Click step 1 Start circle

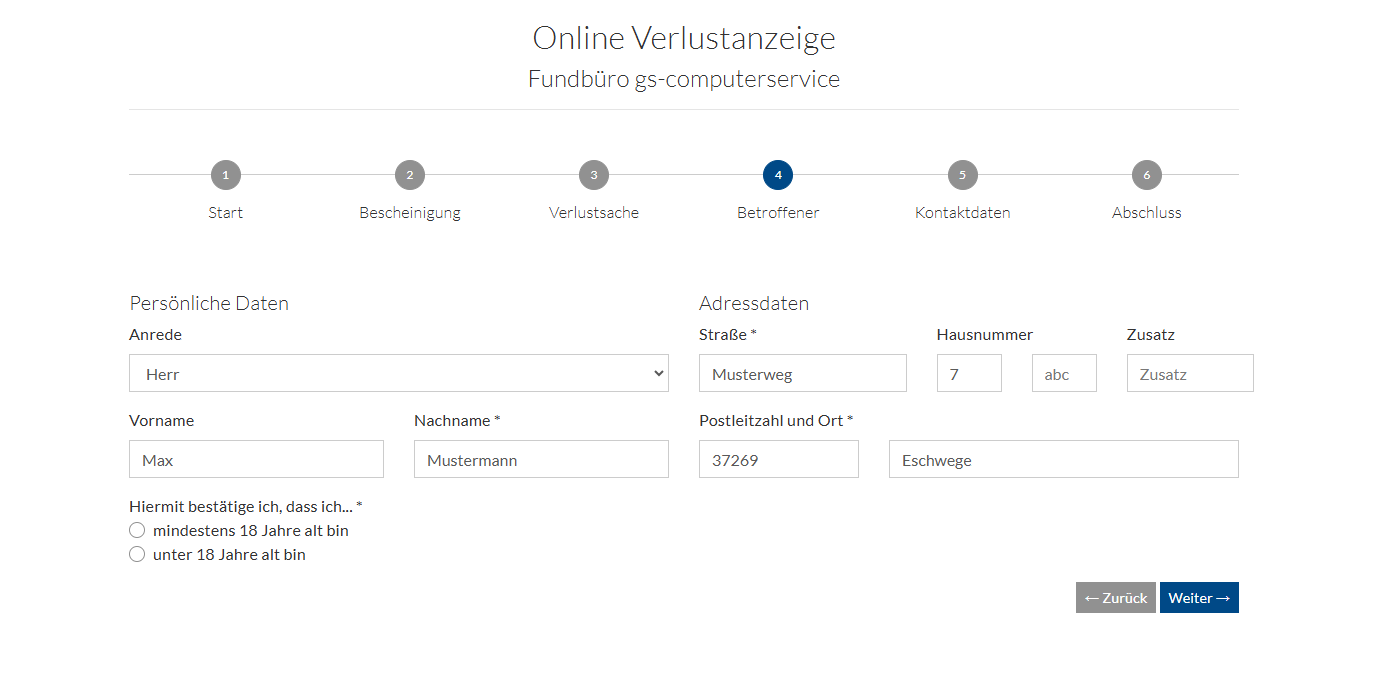(226, 175)
